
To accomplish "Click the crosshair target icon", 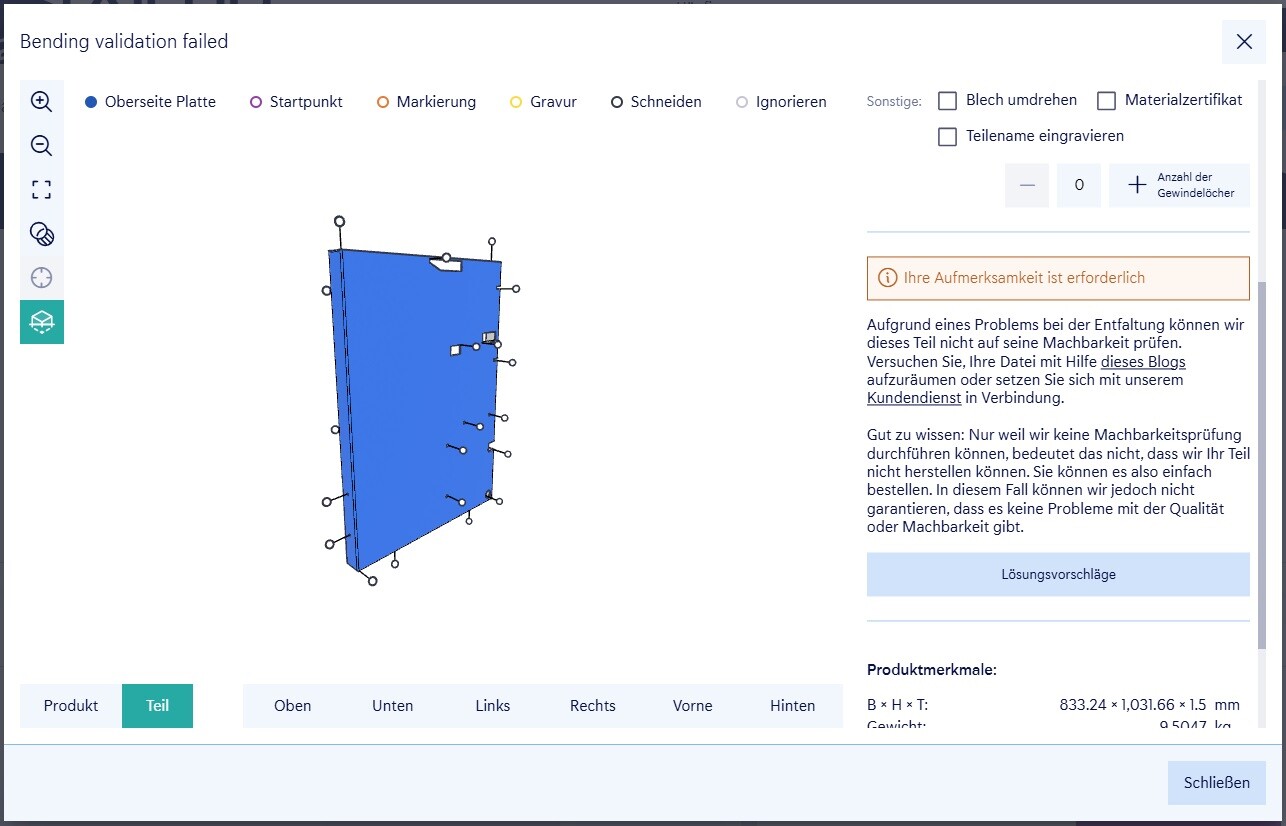I will point(41,278).
